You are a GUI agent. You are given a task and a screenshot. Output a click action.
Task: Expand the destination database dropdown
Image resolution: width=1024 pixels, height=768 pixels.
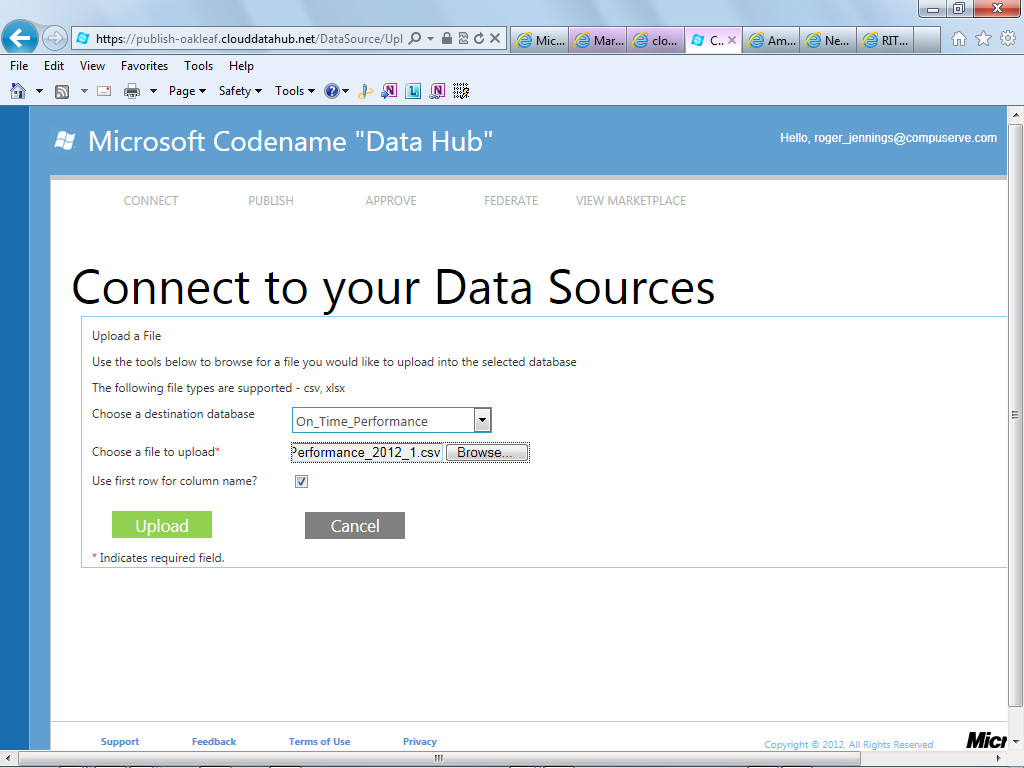point(482,420)
